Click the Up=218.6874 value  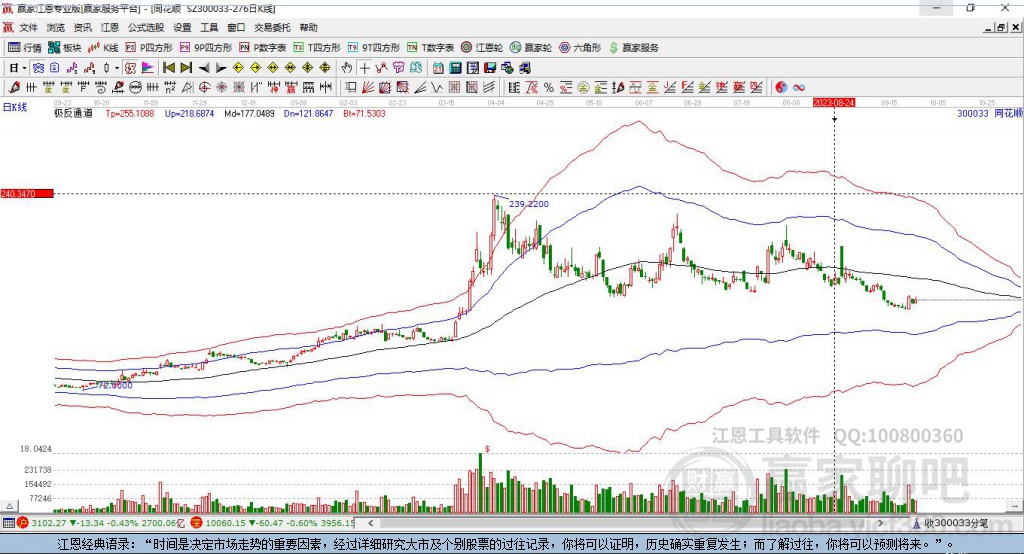point(189,114)
